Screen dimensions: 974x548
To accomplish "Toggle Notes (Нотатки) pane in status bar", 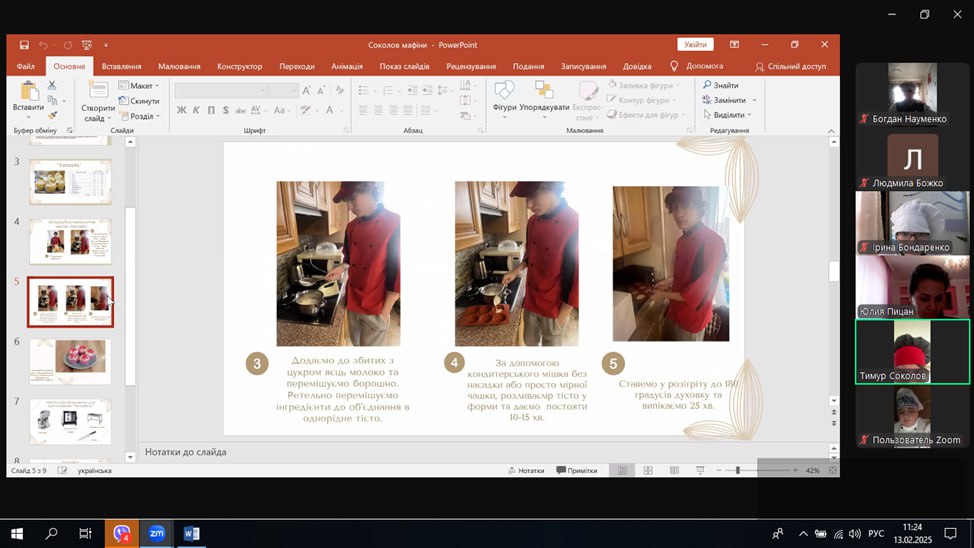I will click(x=526, y=470).
